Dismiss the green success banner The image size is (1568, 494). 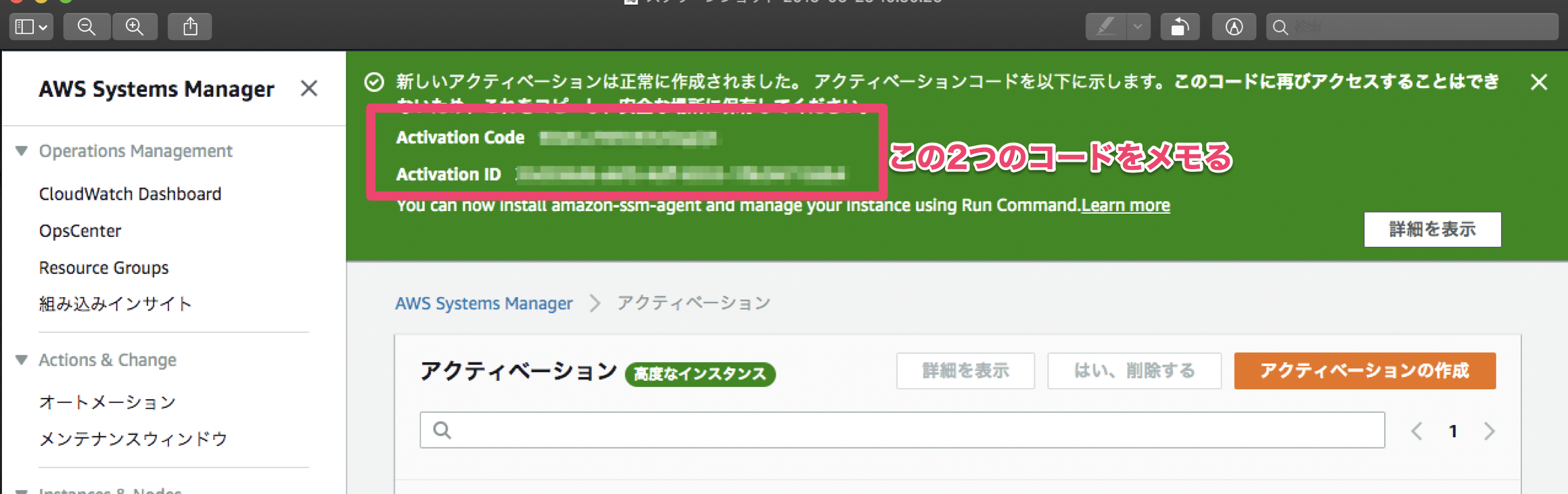[x=1539, y=83]
